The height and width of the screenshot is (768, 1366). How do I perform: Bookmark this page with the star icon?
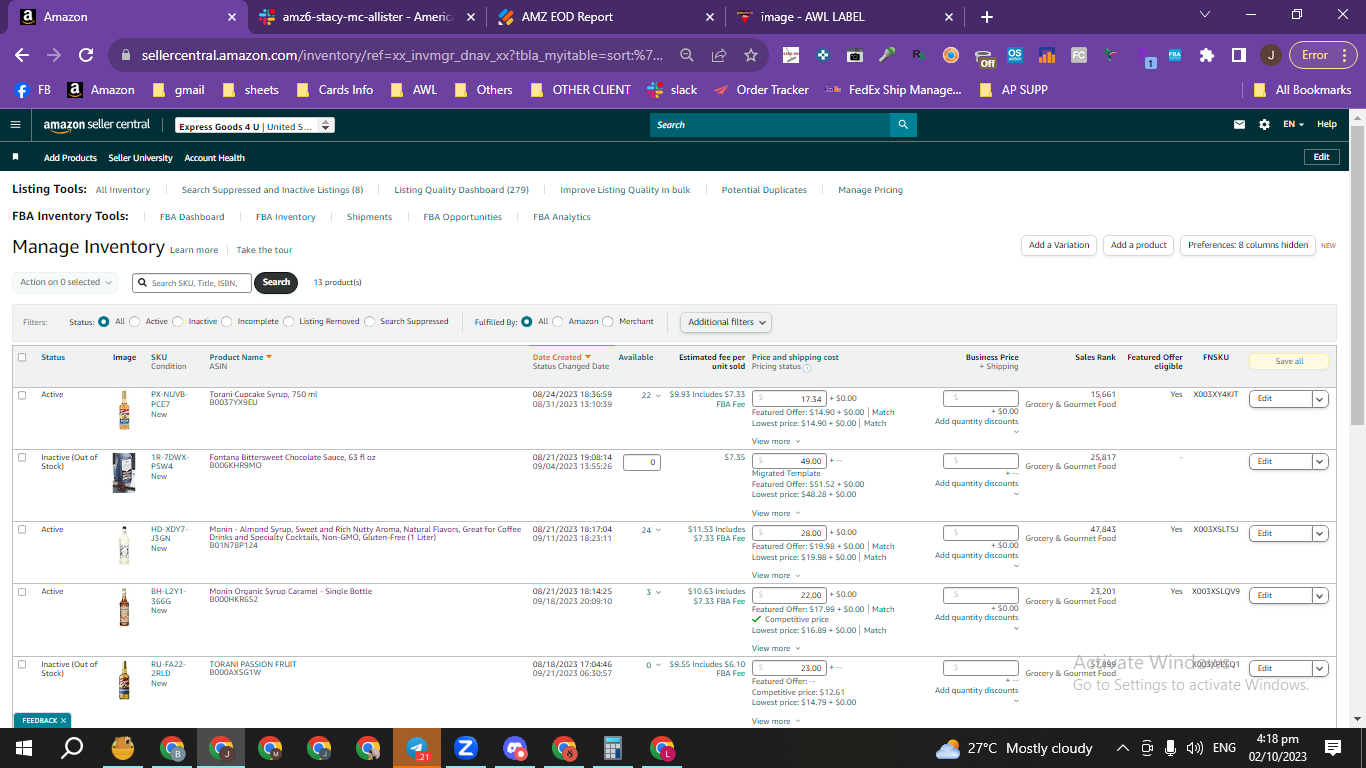click(751, 55)
